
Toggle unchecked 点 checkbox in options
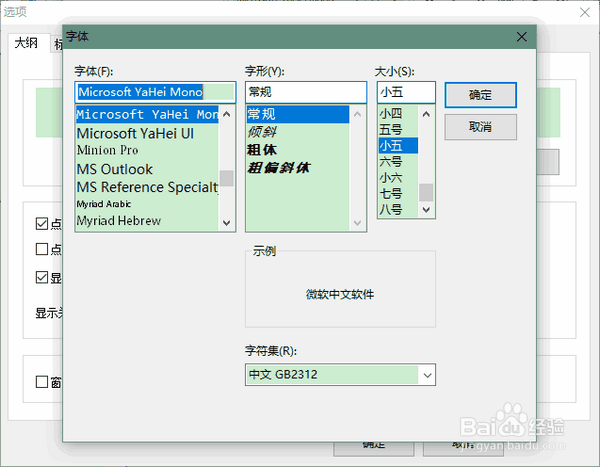[42, 249]
